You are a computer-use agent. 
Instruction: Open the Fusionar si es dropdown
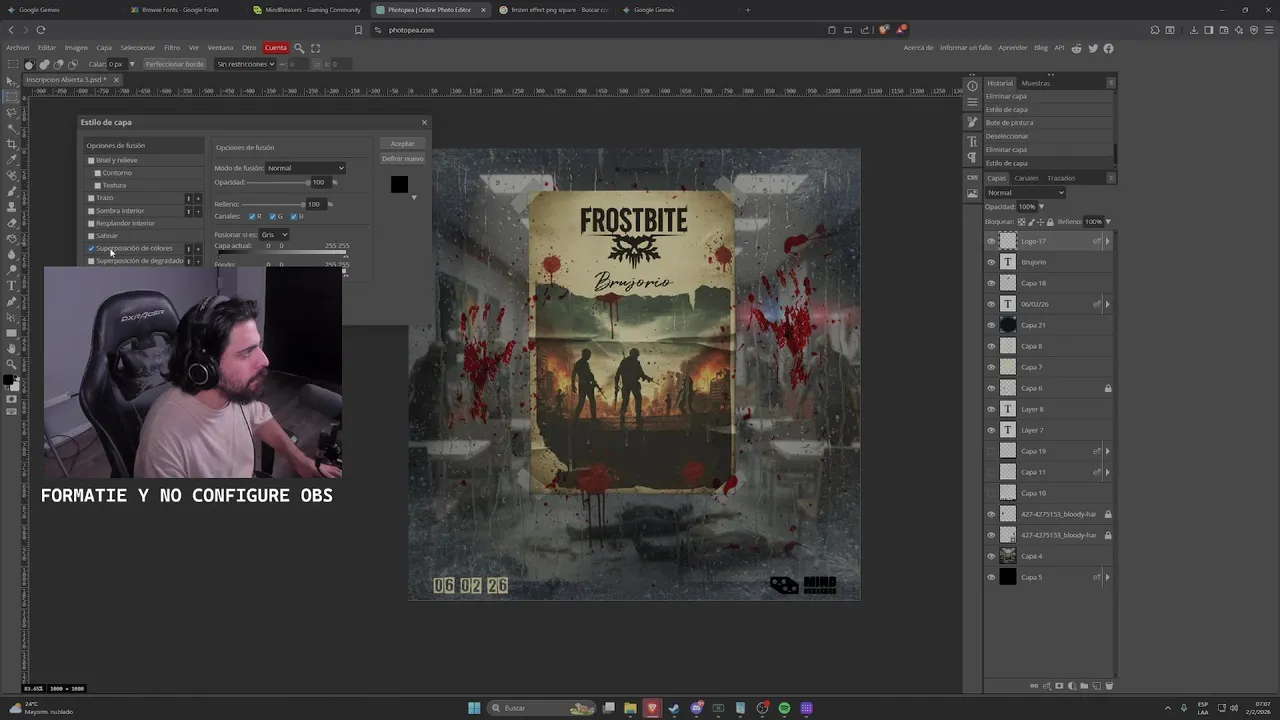coord(274,235)
